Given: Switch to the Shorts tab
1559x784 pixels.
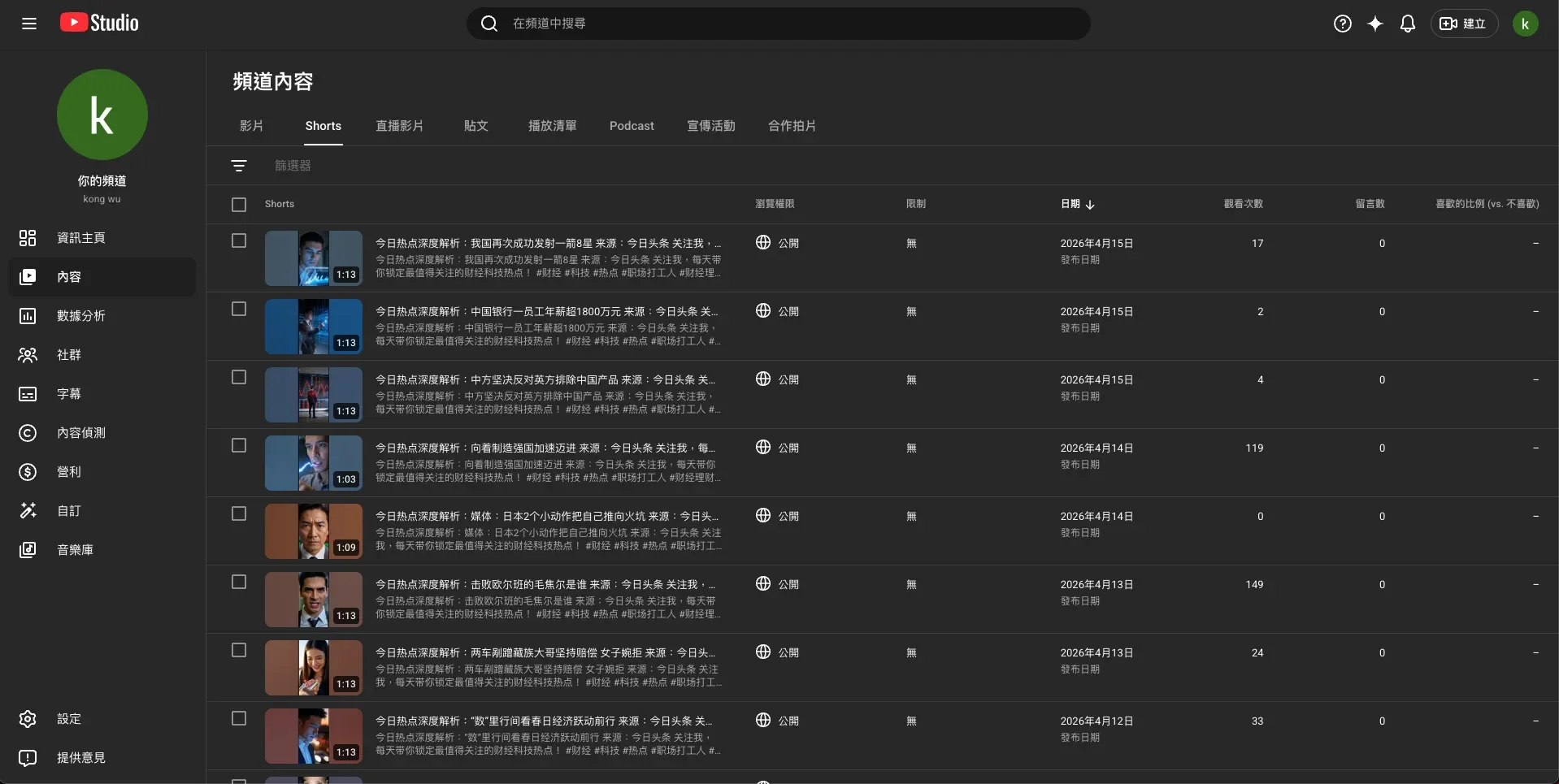Looking at the screenshot, I should tap(324, 126).
